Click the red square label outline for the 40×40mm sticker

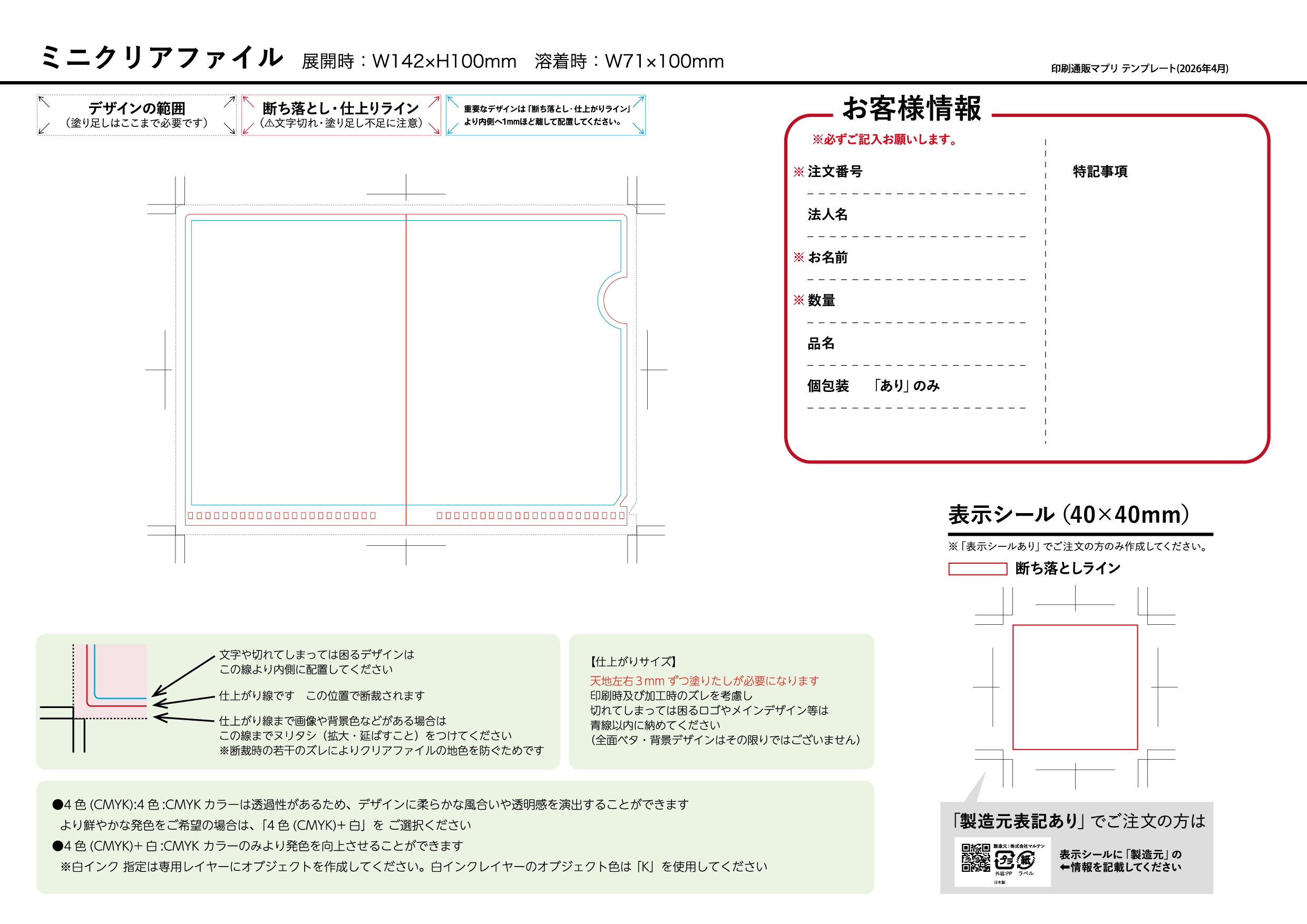1075,687
